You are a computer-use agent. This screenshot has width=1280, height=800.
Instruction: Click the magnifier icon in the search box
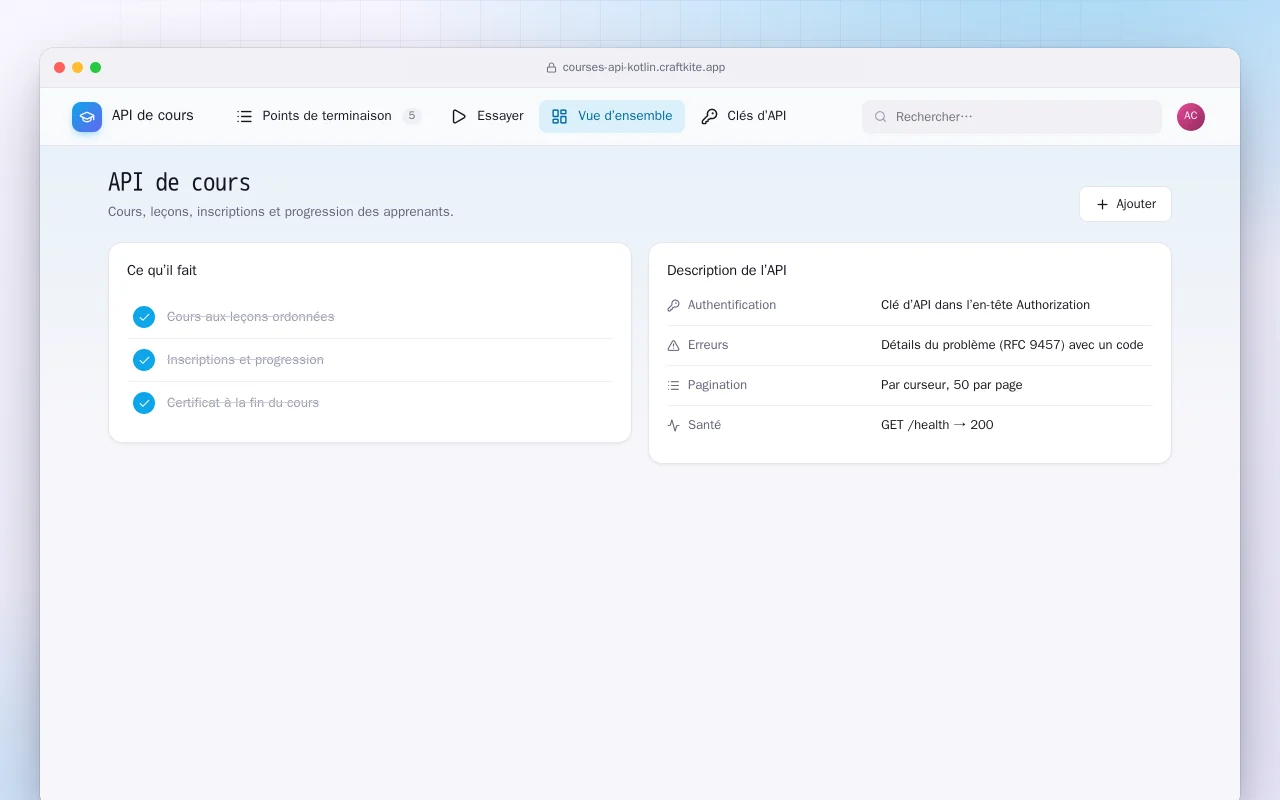click(x=881, y=117)
